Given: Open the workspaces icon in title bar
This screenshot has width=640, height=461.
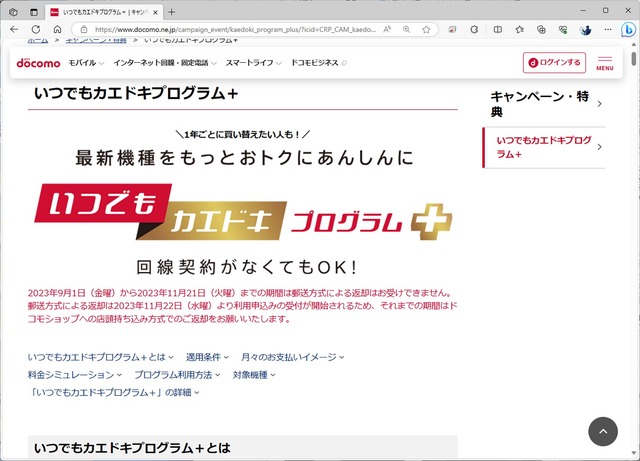Looking at the screenshot, I should tap(13, 12).
